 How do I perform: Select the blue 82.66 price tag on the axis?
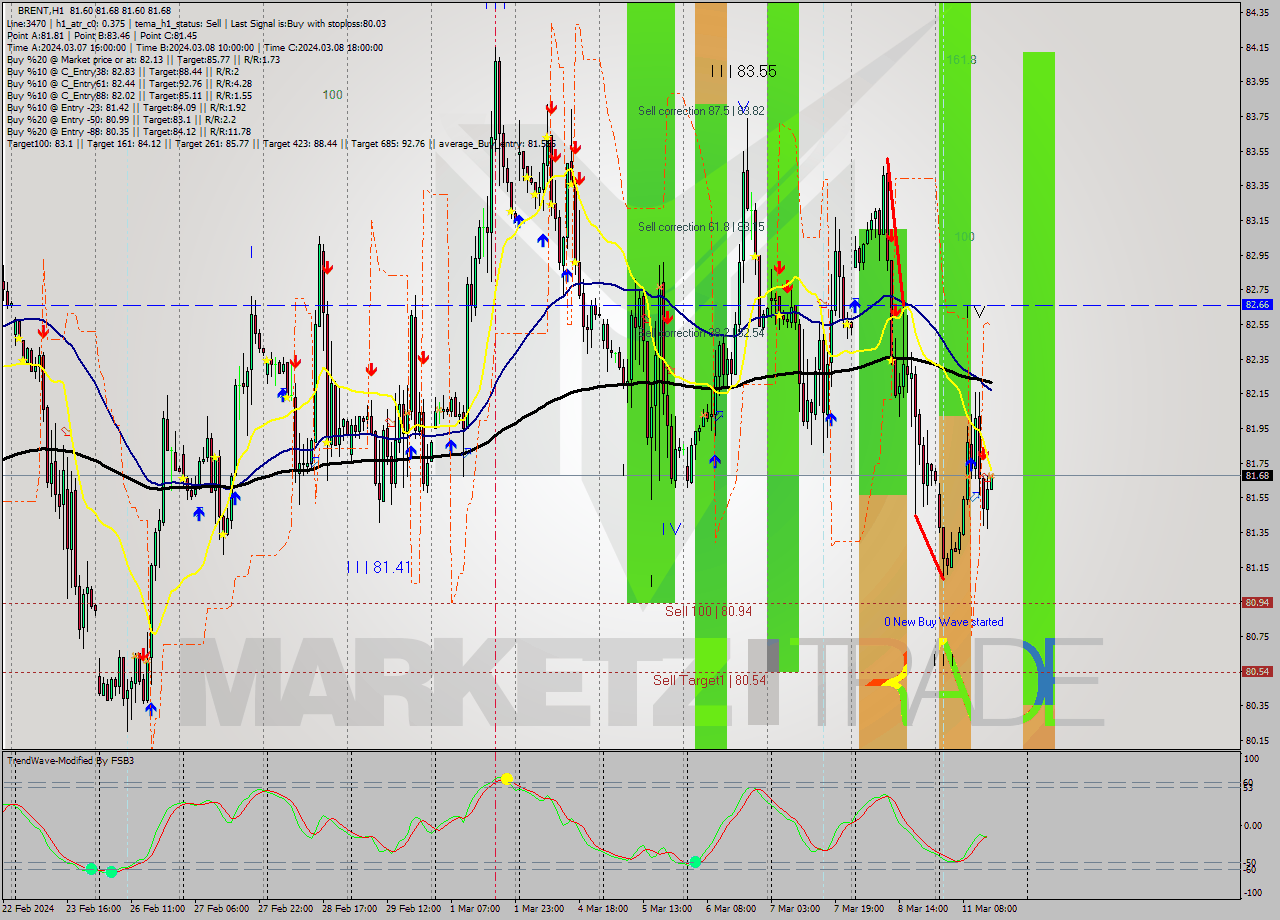click(1257, 304)
